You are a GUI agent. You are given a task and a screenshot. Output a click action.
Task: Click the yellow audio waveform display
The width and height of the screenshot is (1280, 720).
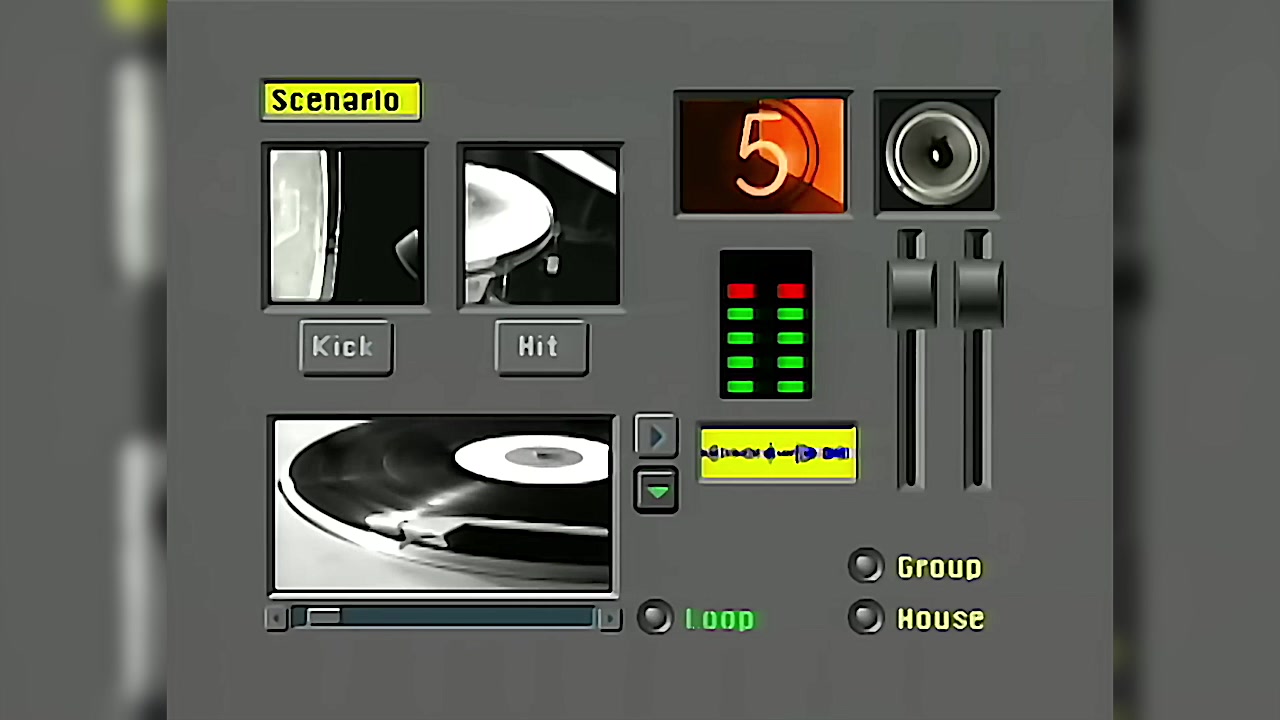point(777,454)
